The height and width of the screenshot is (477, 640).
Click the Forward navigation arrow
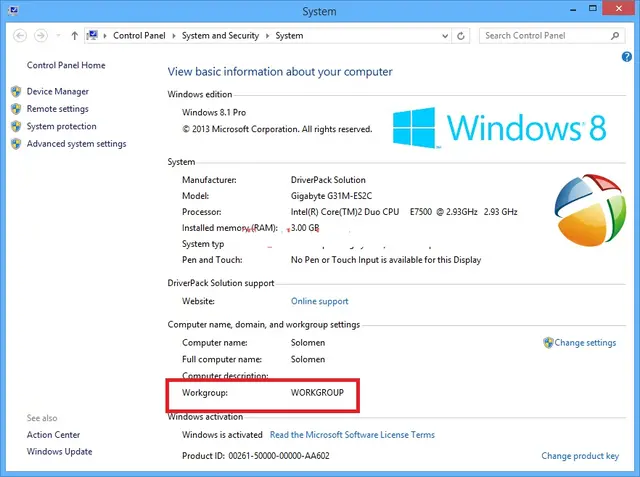coord(40,35)
